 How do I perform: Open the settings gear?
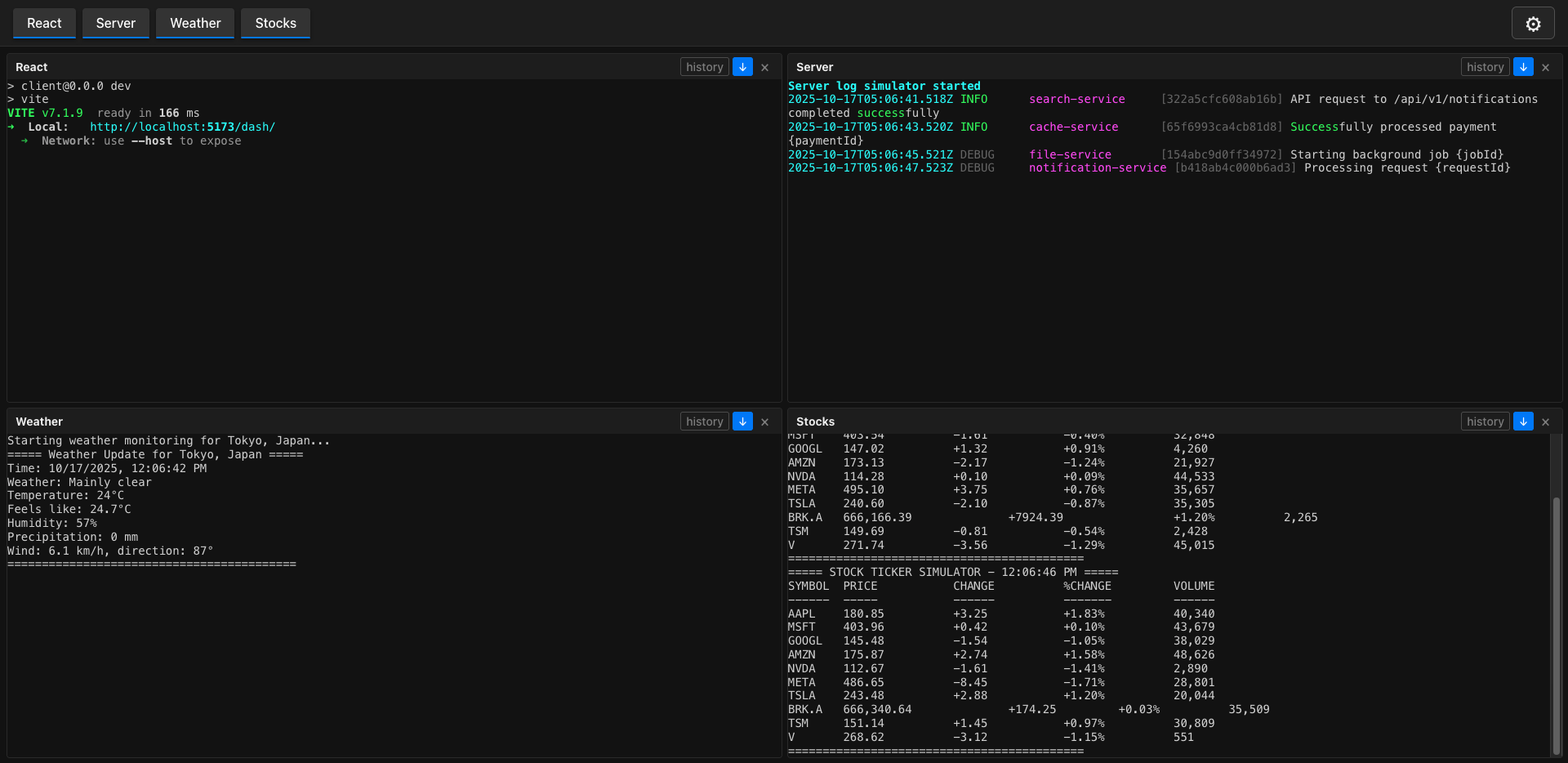point(1533,23)
